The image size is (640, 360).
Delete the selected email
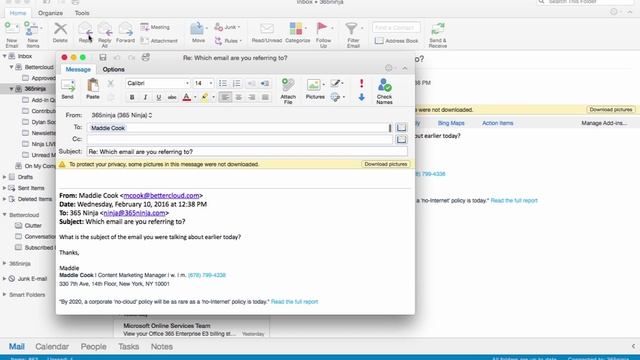pos(60,32)
